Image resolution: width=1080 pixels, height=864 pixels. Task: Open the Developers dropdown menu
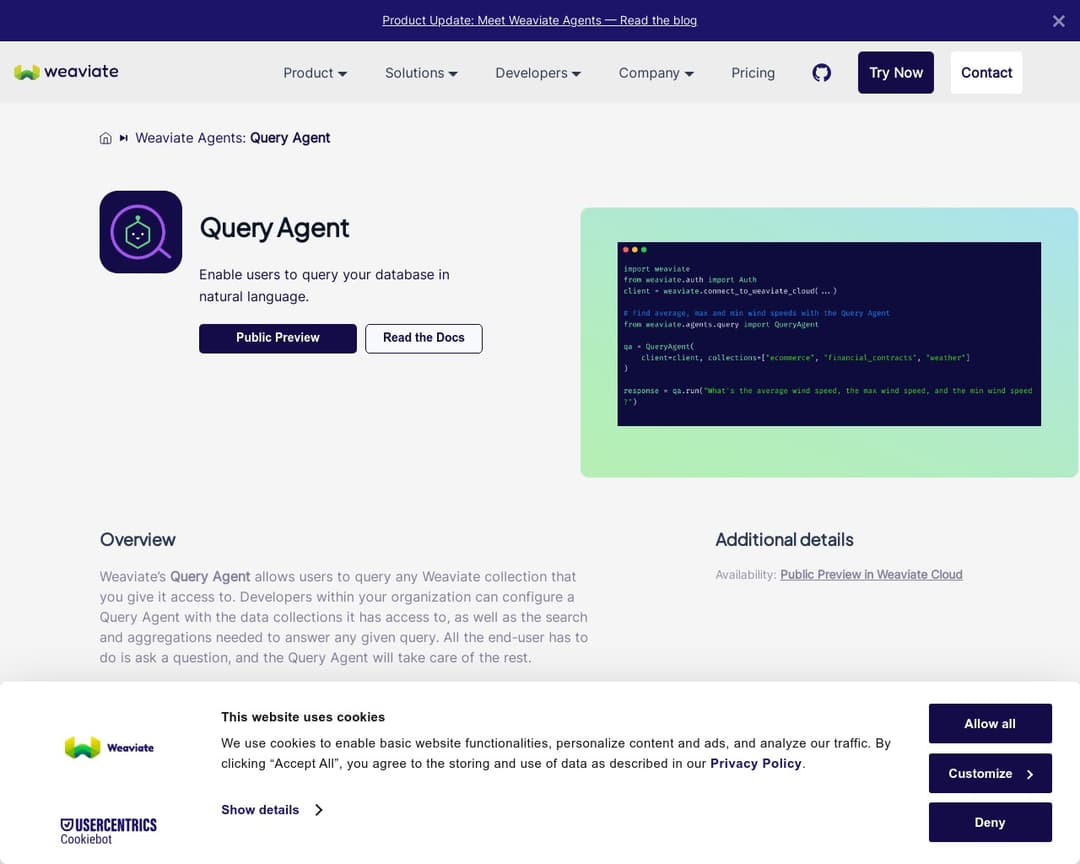(538, 73)
